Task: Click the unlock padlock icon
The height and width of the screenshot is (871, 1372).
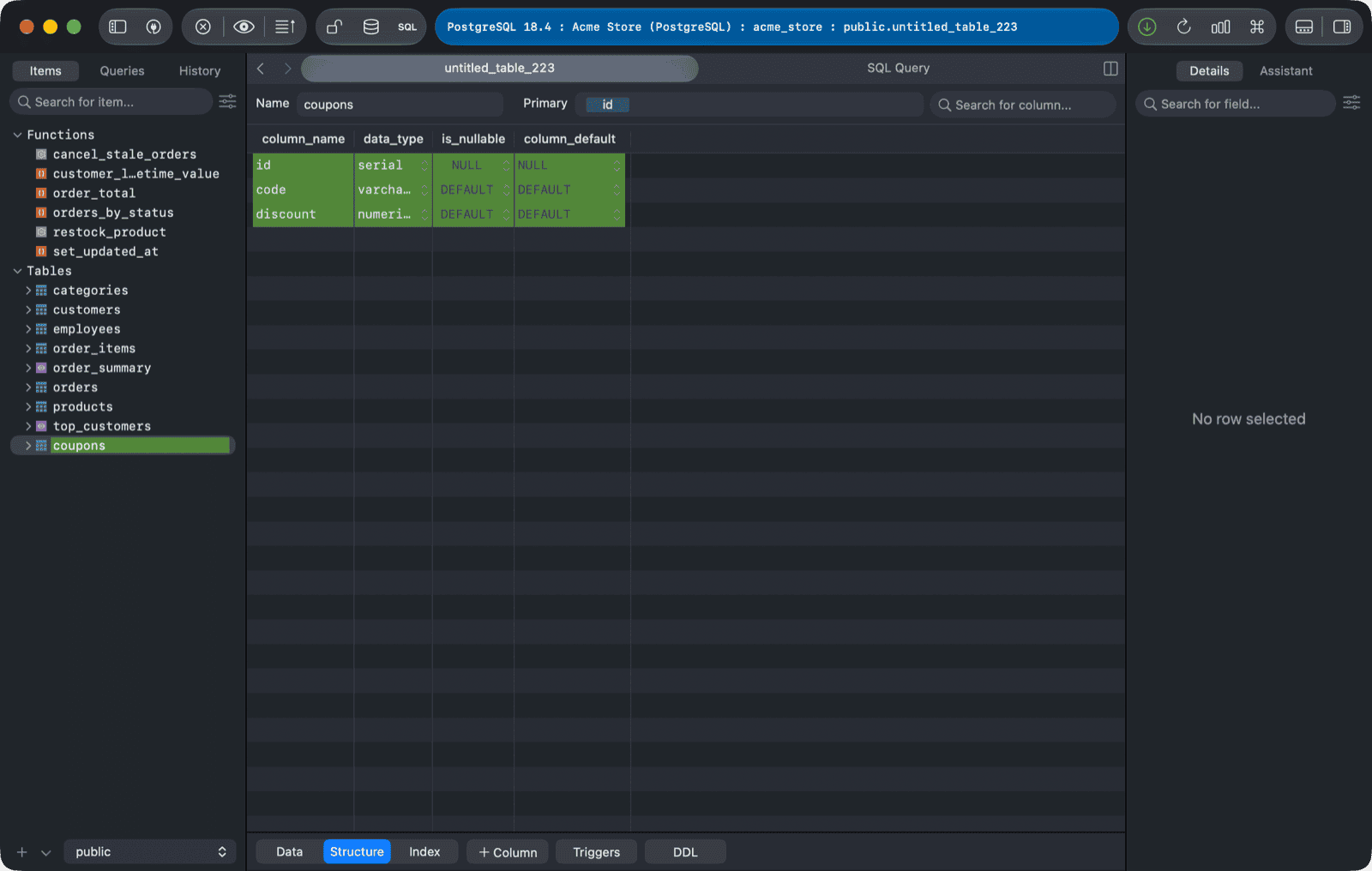Action: pos(334,27)
